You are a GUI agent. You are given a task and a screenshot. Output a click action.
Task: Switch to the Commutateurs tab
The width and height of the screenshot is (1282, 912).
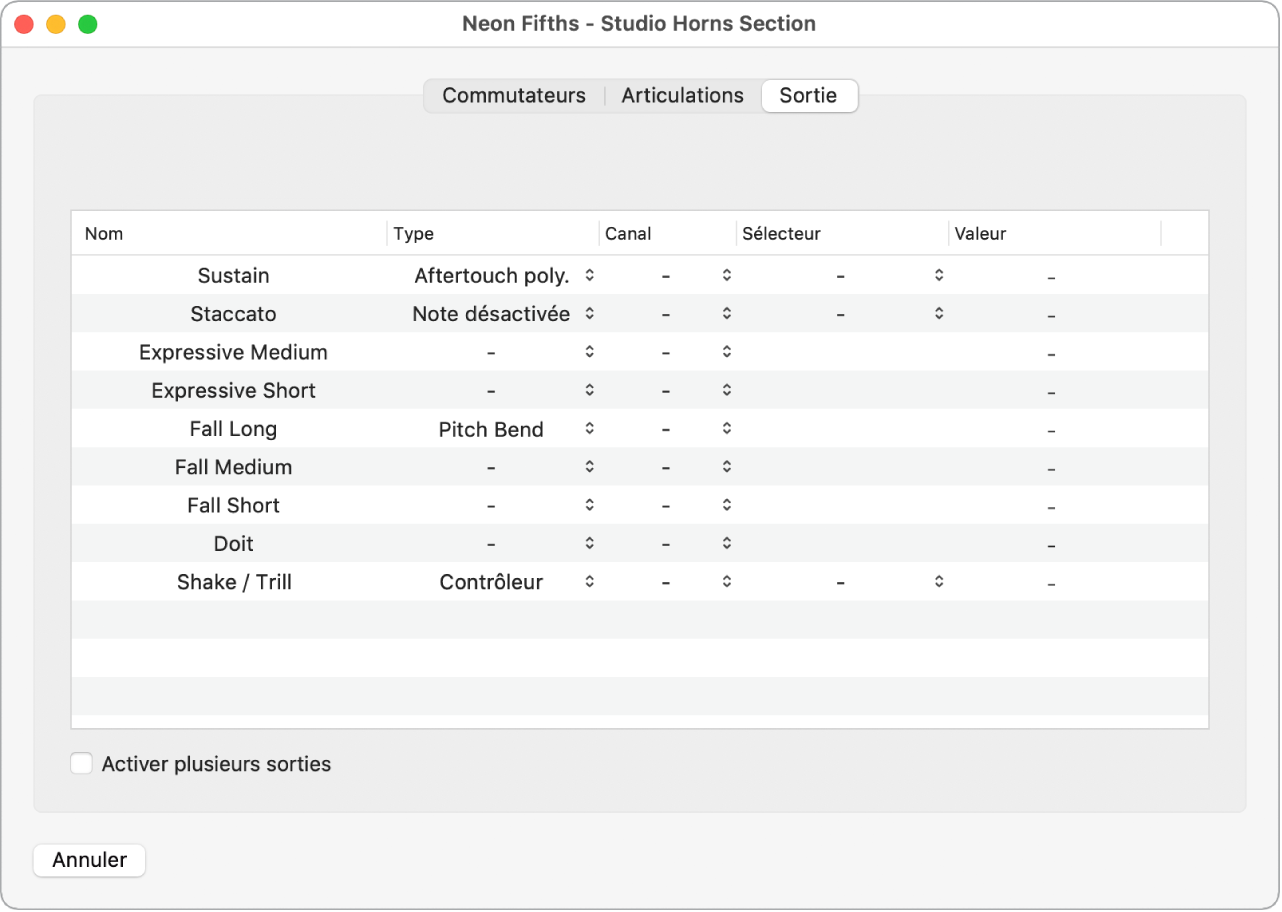[514, 96]
